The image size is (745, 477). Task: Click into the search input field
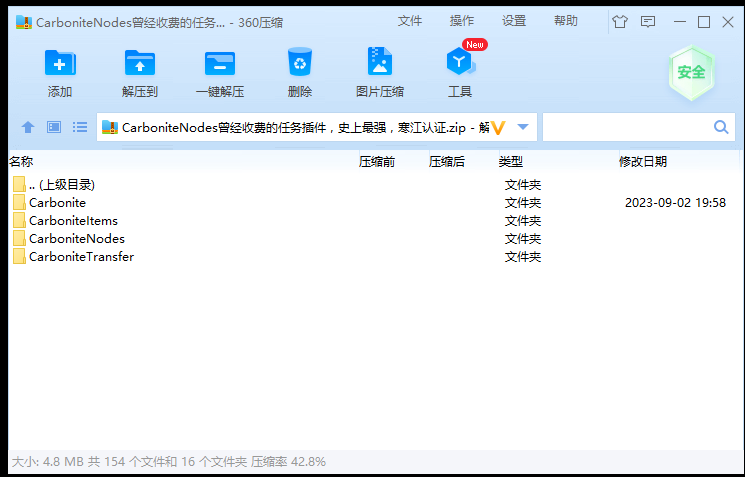626,127
